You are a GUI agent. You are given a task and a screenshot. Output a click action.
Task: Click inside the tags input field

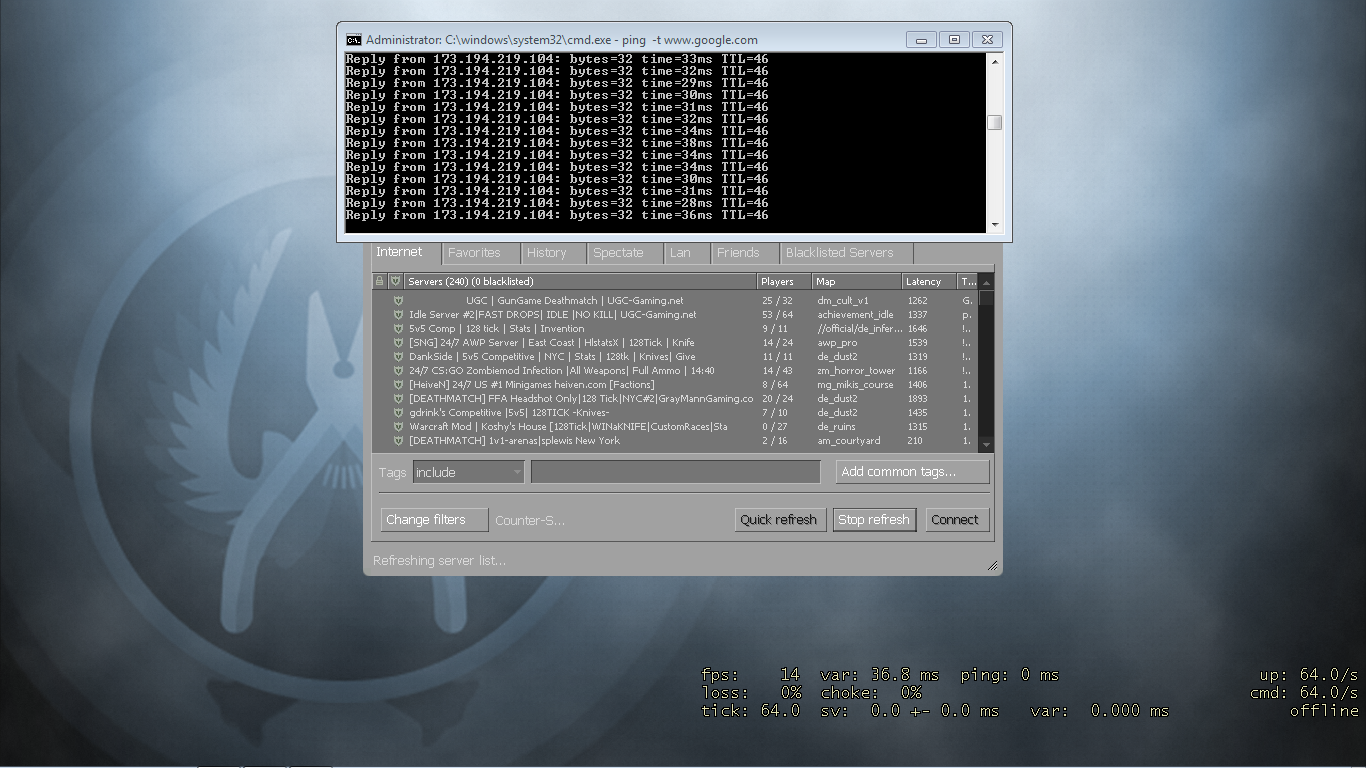click(x=675, y=471)
